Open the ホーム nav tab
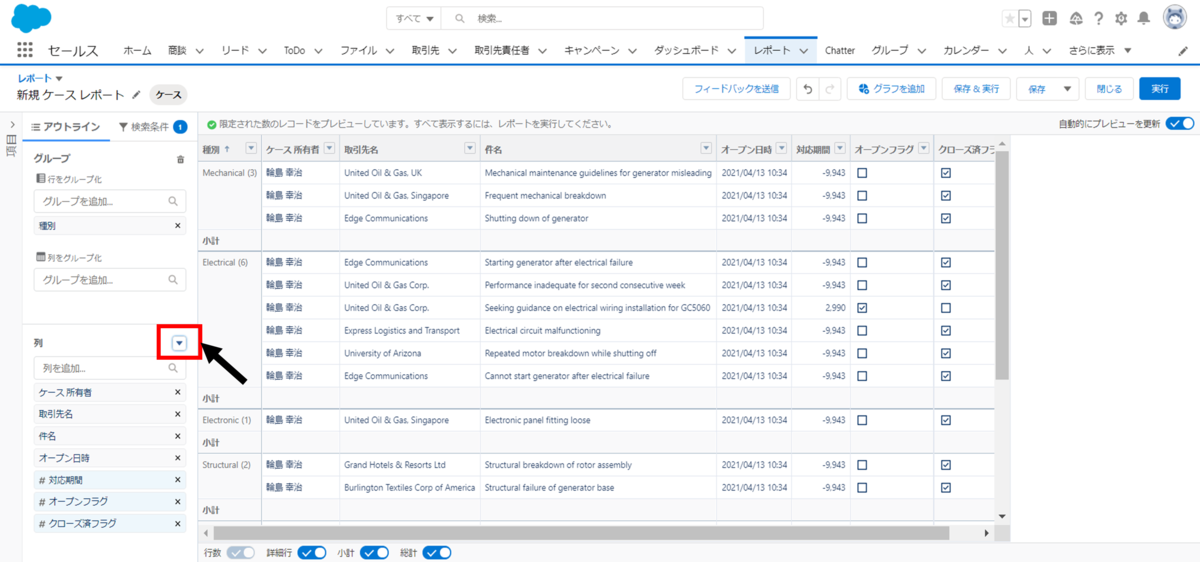The width and height of the screenshot is (1200, 562). coord(137,50)
